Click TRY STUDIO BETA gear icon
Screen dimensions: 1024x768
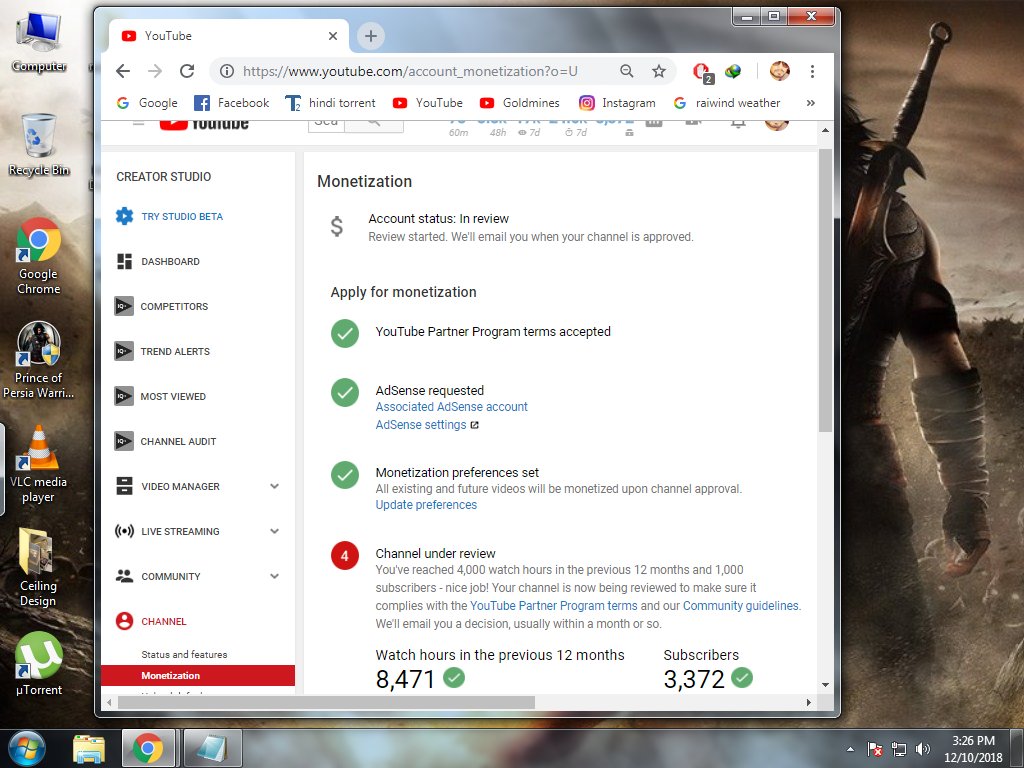(124, 216)
